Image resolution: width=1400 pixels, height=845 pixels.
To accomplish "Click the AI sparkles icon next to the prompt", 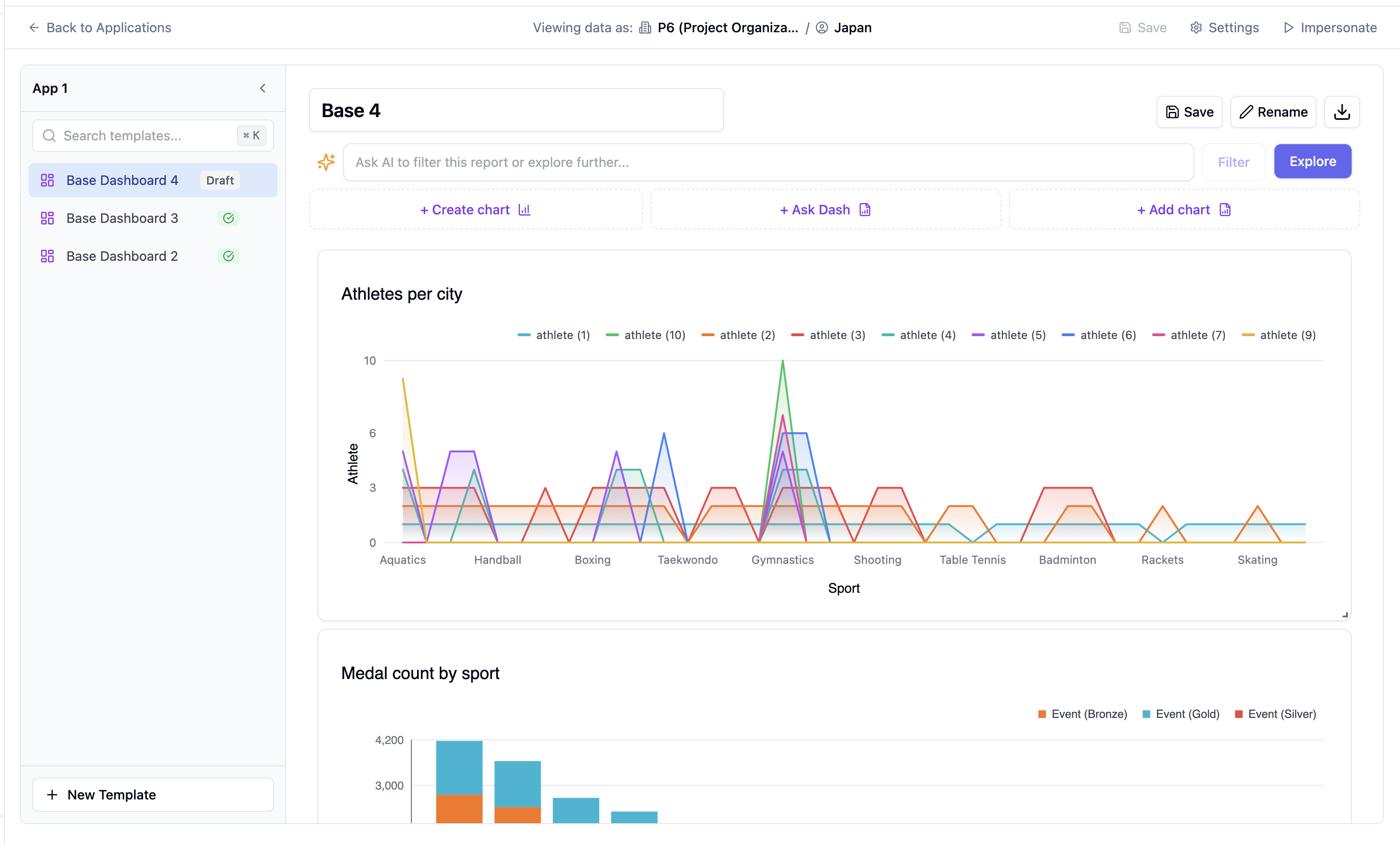I will 326,162.
